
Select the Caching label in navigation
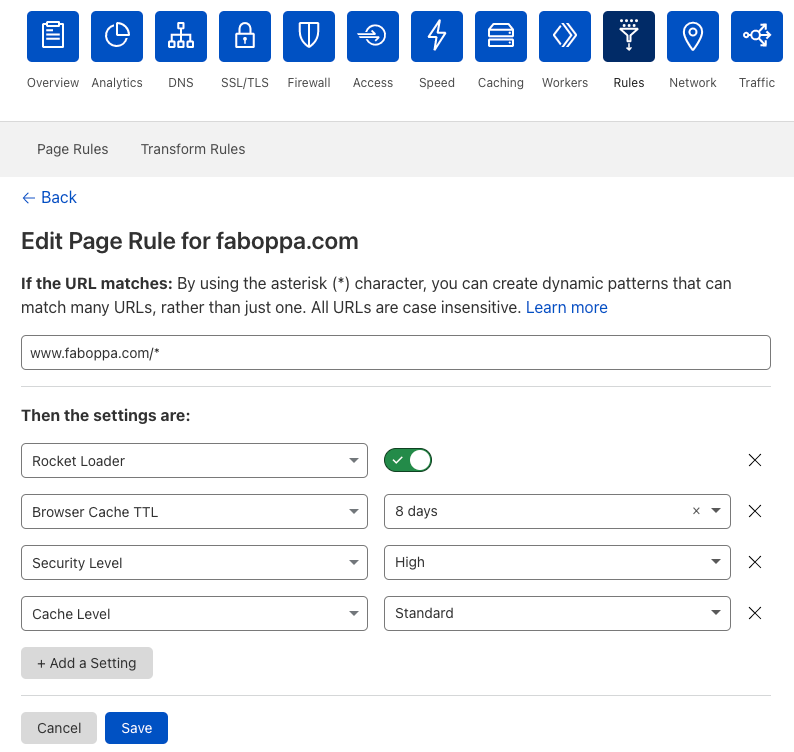(501, 83)
